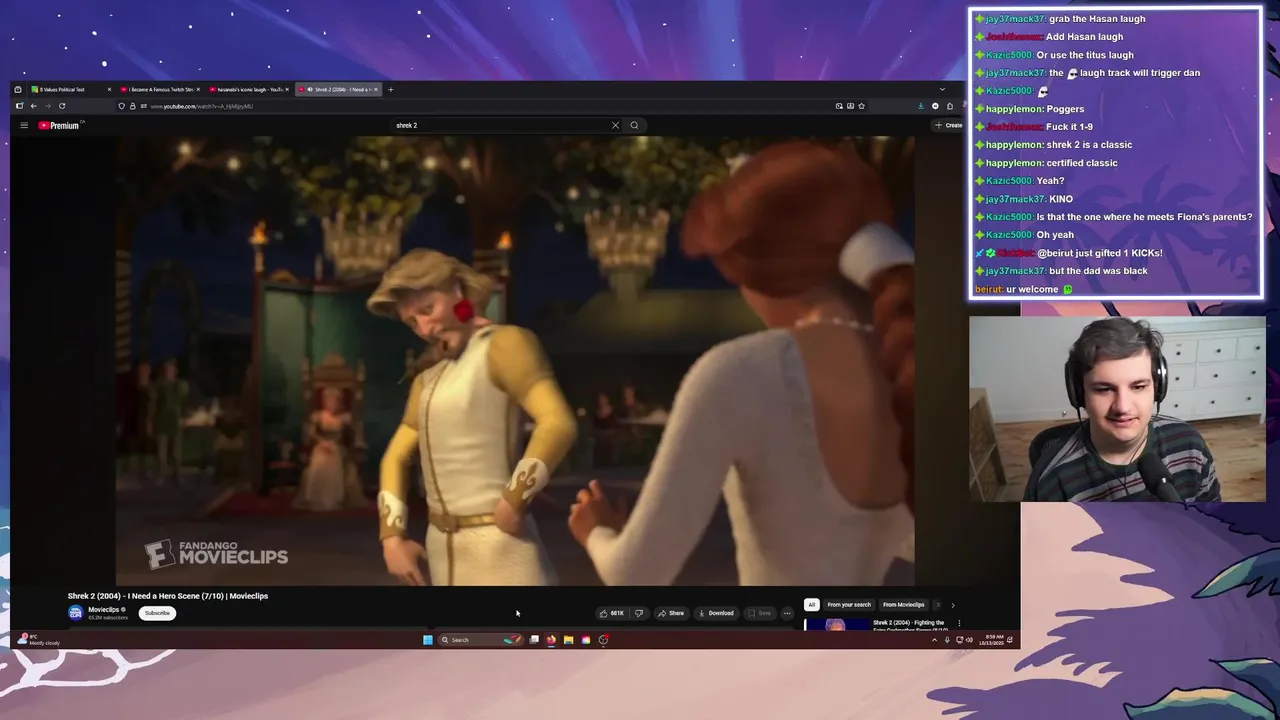Open the Firefox-style browser taskbar icon

pos(551,640)
